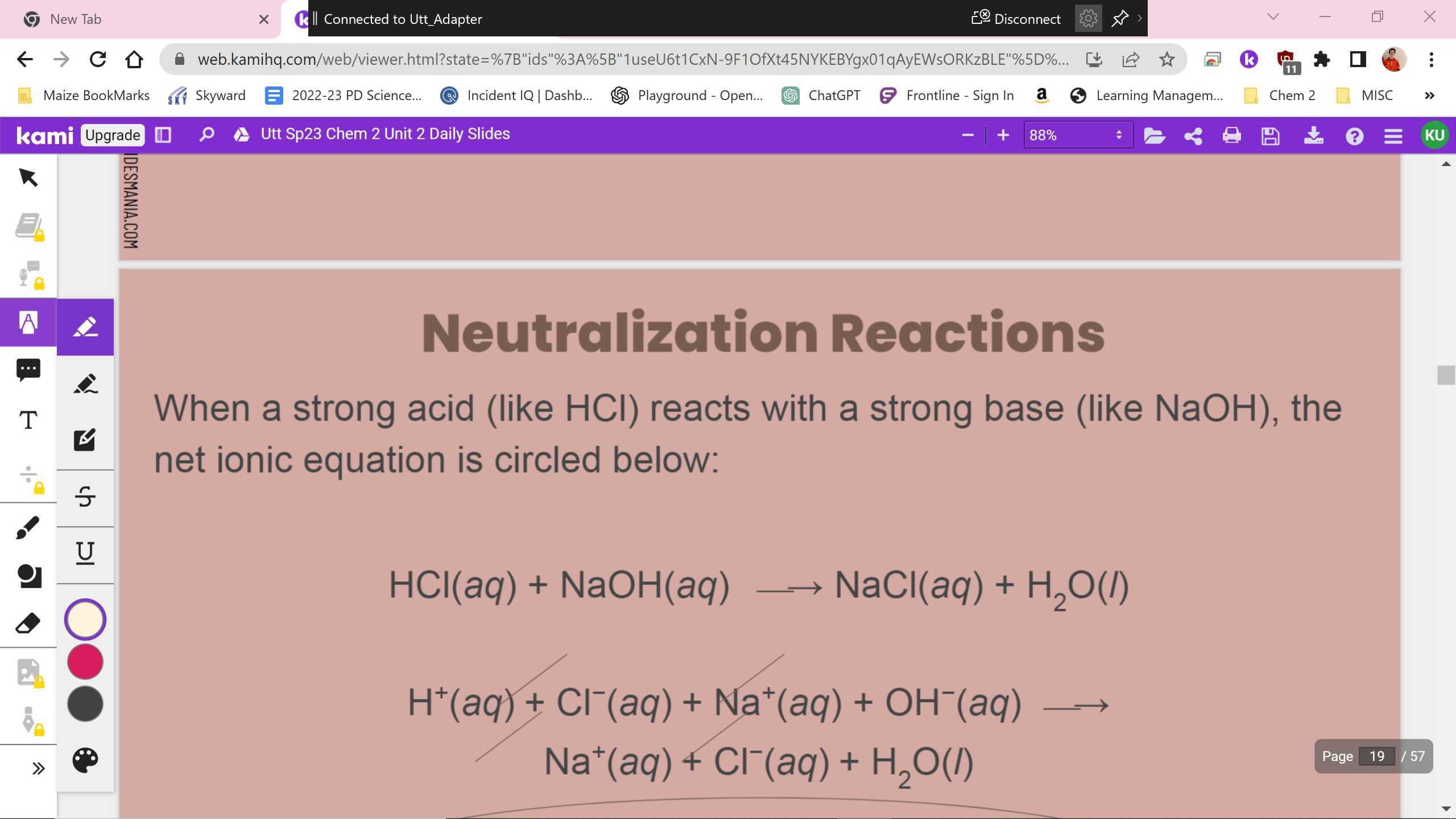Toggle the sidebar panel in Kami
This screenshot has width=1456, height=819.
click(163, 135)
